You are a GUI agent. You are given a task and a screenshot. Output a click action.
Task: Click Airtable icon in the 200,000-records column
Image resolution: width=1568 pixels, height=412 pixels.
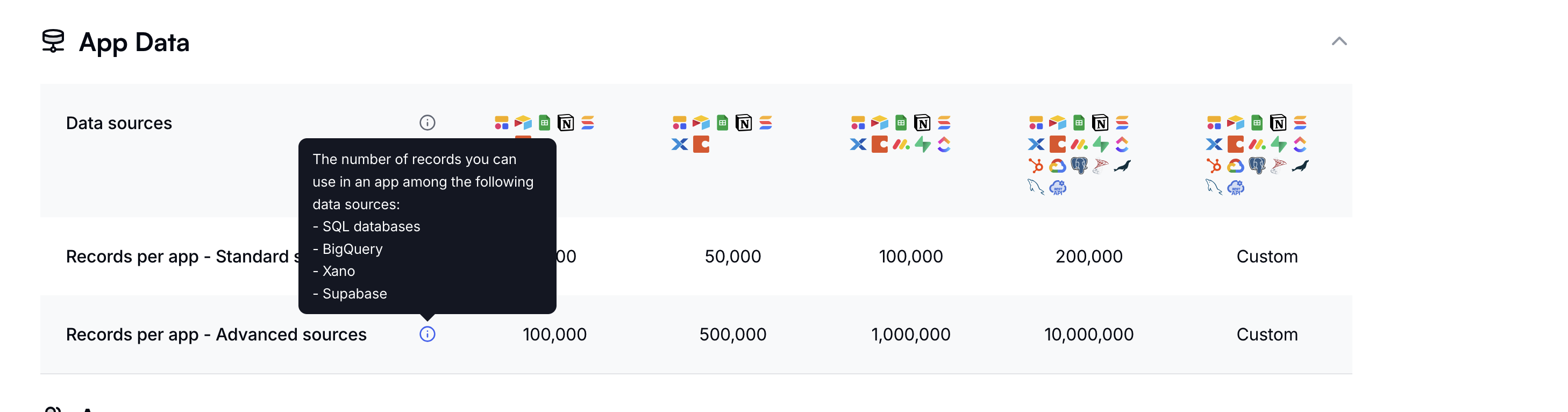(x=1057, y=123)
